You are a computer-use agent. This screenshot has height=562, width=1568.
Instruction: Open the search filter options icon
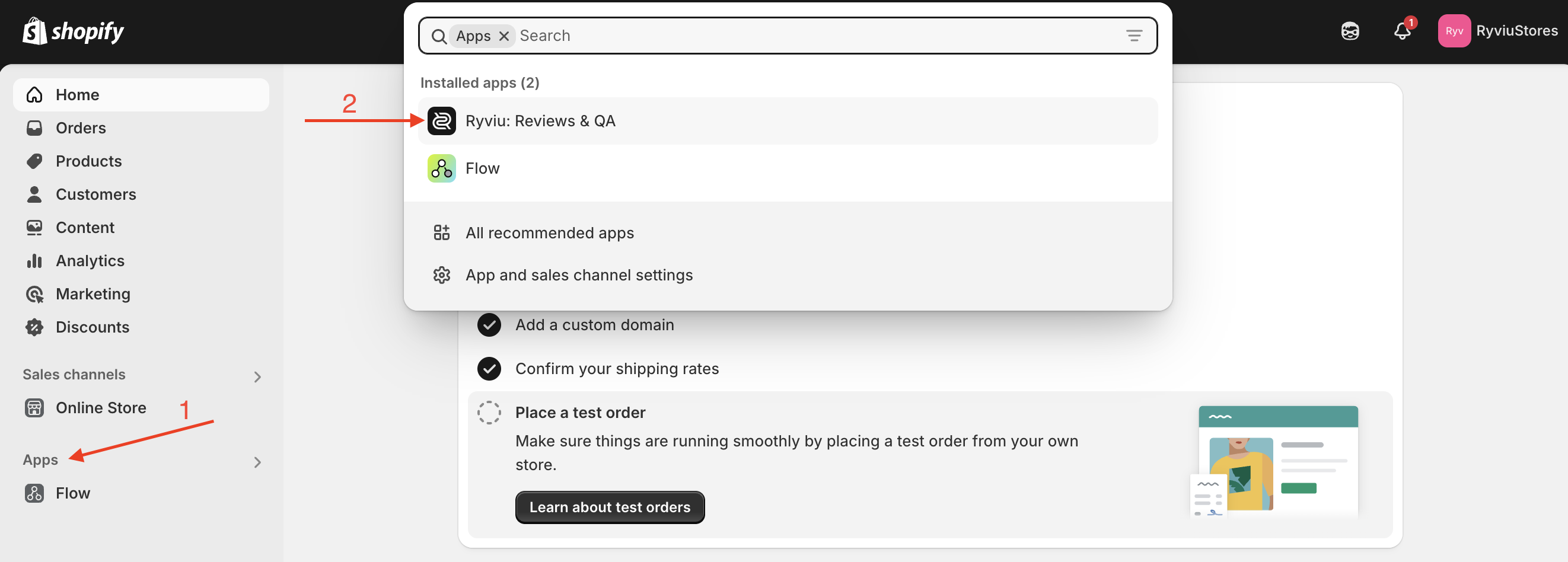pos(1134,36)
